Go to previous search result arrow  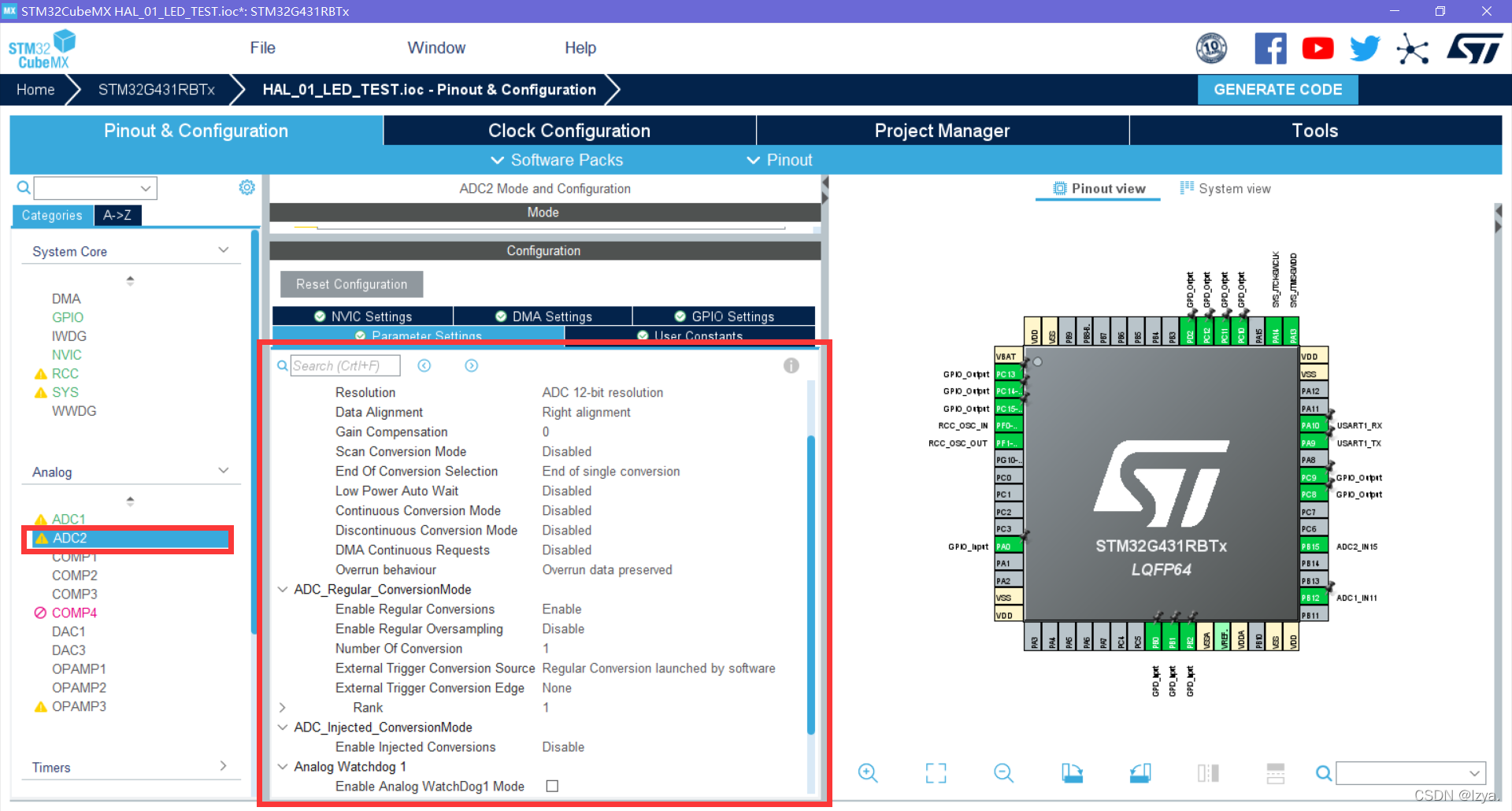point(424,366)
